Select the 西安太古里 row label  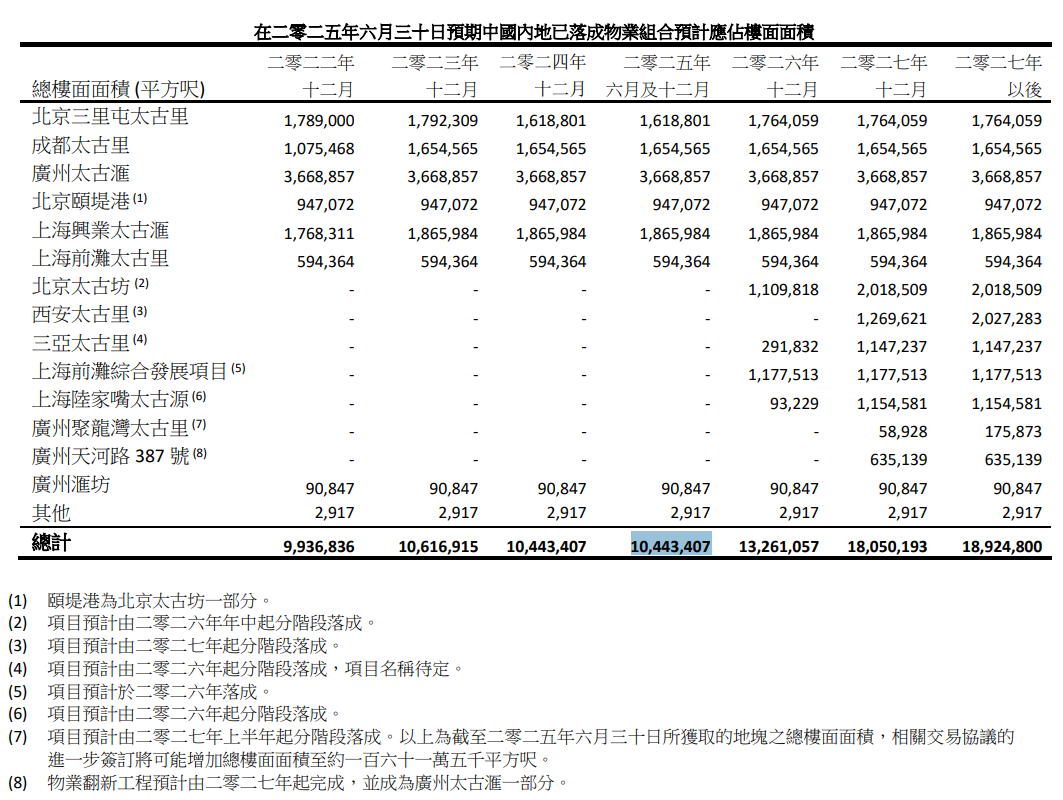tap(81, 314)
